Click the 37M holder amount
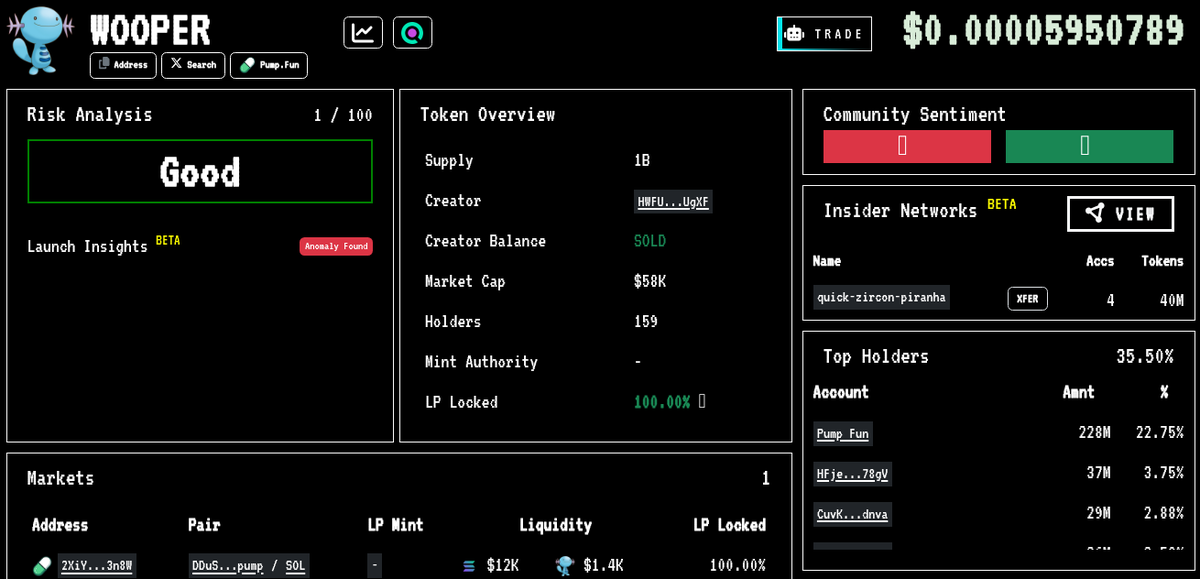The image size is (1200, 579). (1099, 472)
